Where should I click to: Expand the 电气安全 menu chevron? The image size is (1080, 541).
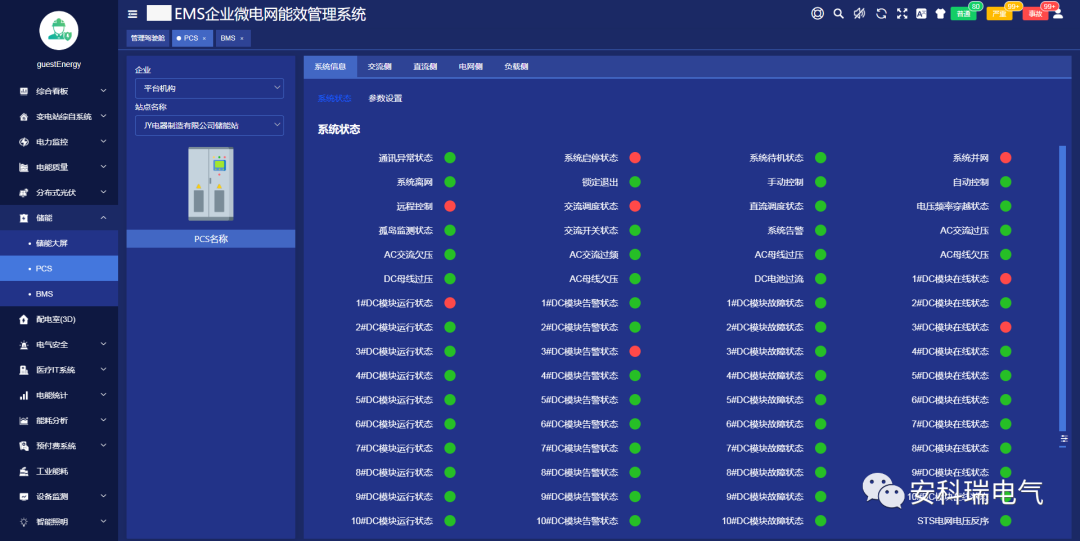coord(103,344)
